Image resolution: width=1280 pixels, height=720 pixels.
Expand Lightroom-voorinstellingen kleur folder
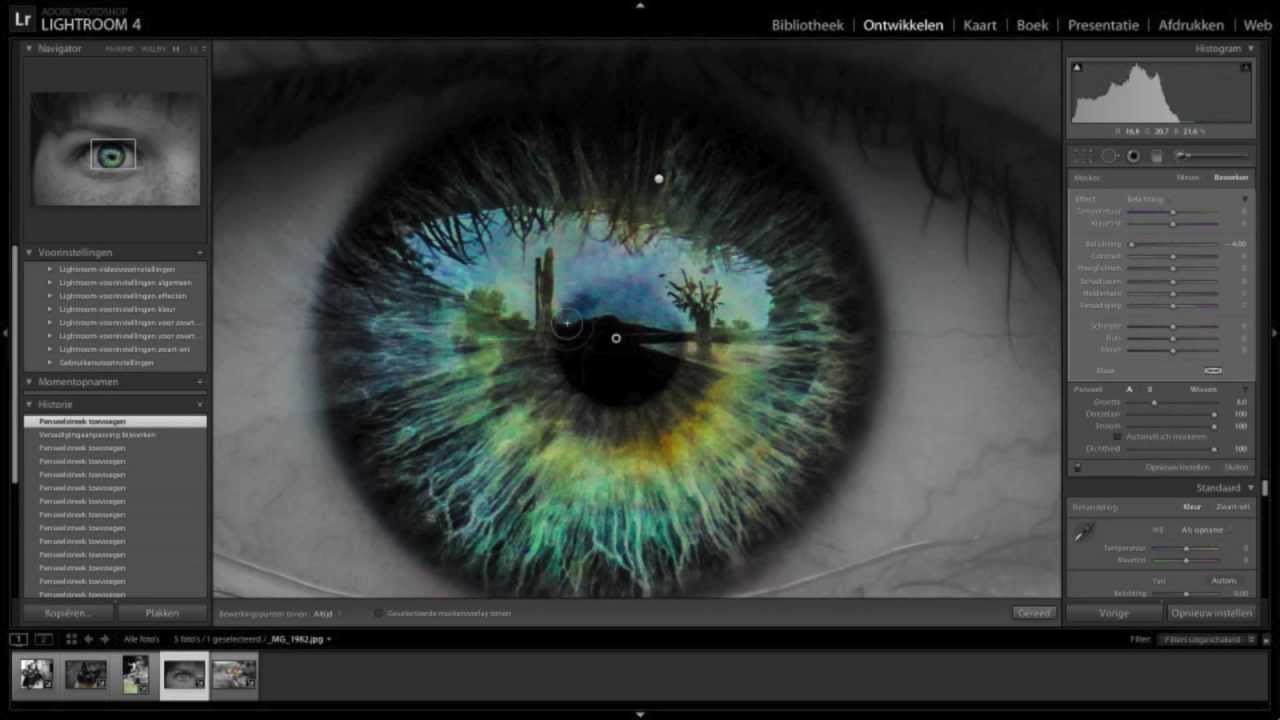50,309
